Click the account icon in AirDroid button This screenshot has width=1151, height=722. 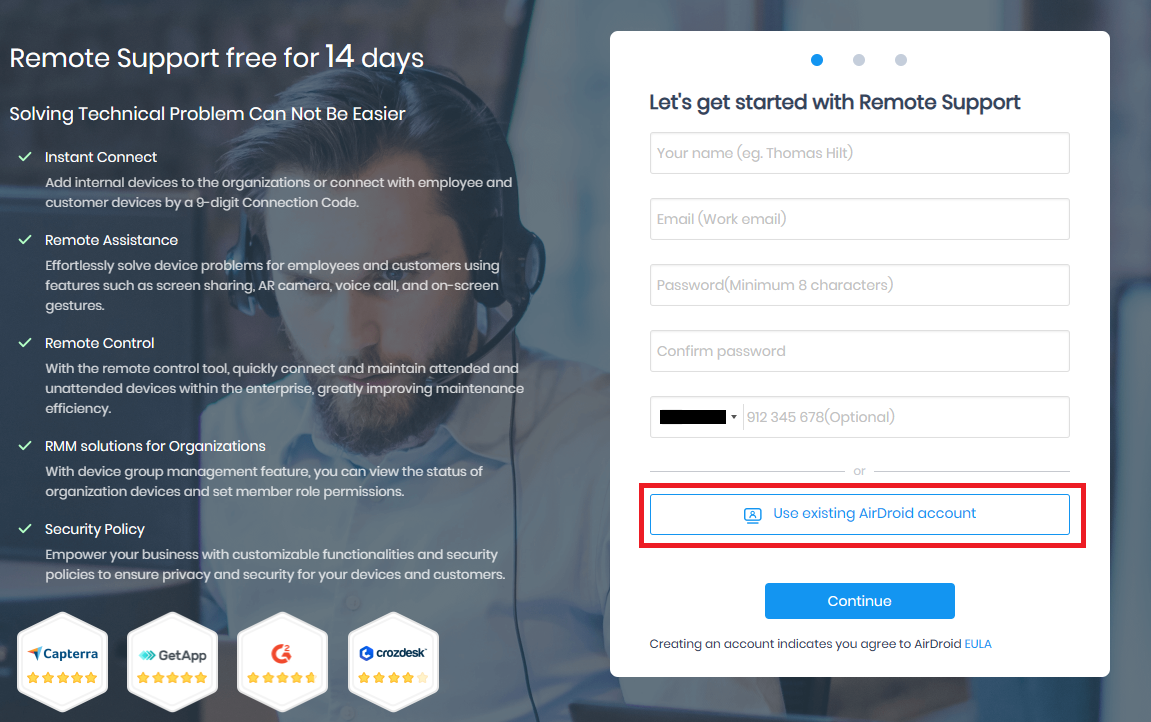click(x=752, y=514)
